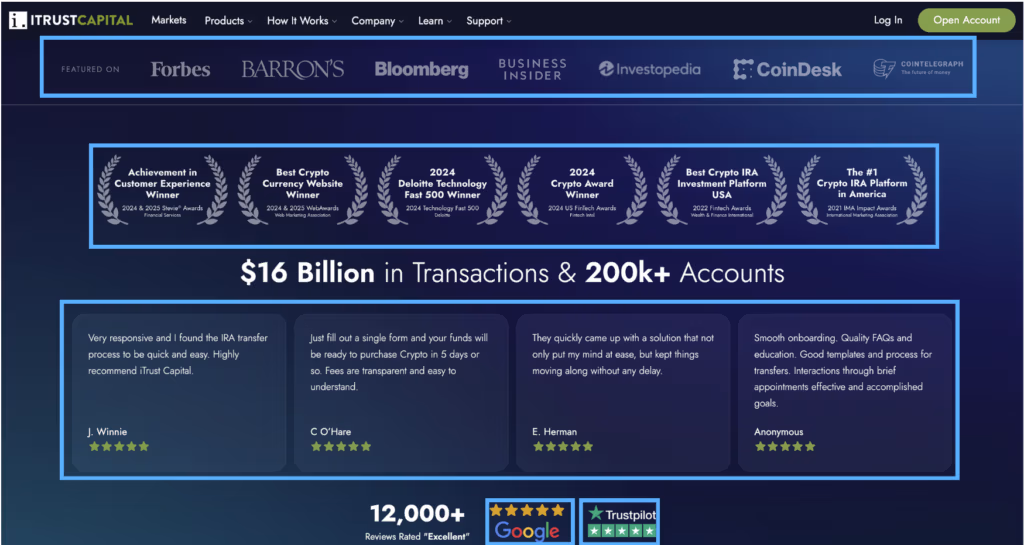Click the #1 Crypto IRA Platform badge
Image resolution: width=1024 pixels, height=545 pixels.
click(861, 191)
